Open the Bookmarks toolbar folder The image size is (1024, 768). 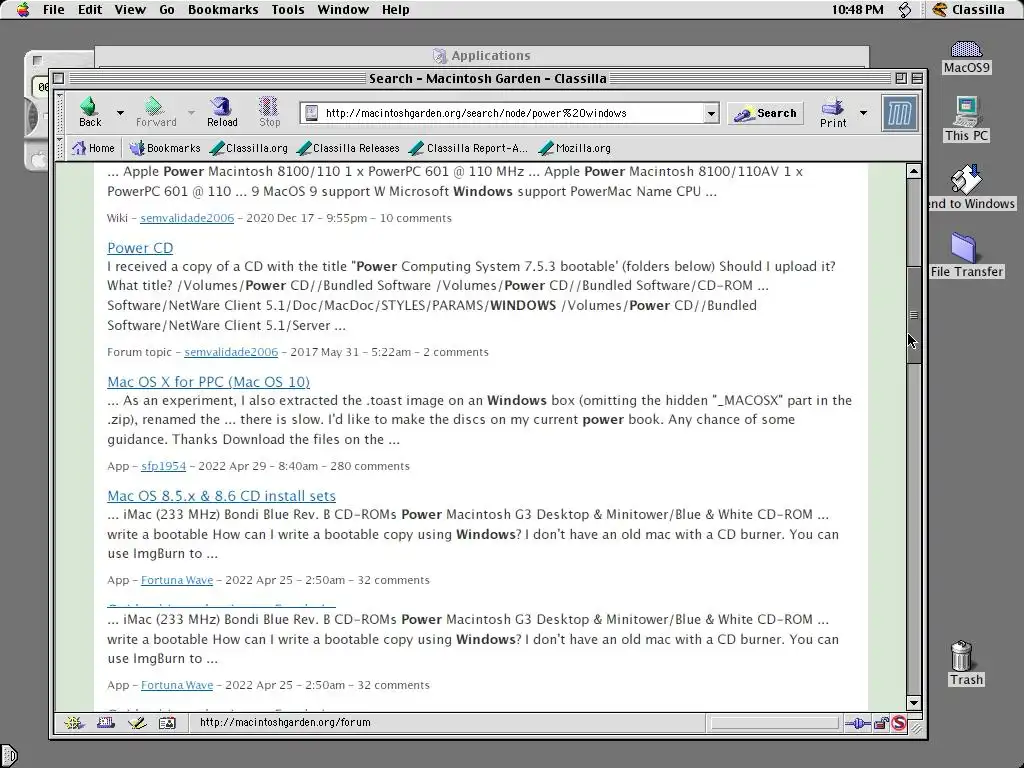[x=165, y=148]
